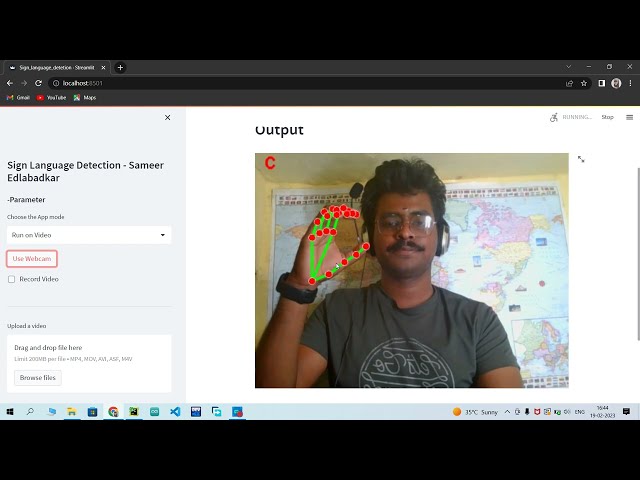Open the Maps bookmark
The image size is (640, 480).
pos(85,98)
